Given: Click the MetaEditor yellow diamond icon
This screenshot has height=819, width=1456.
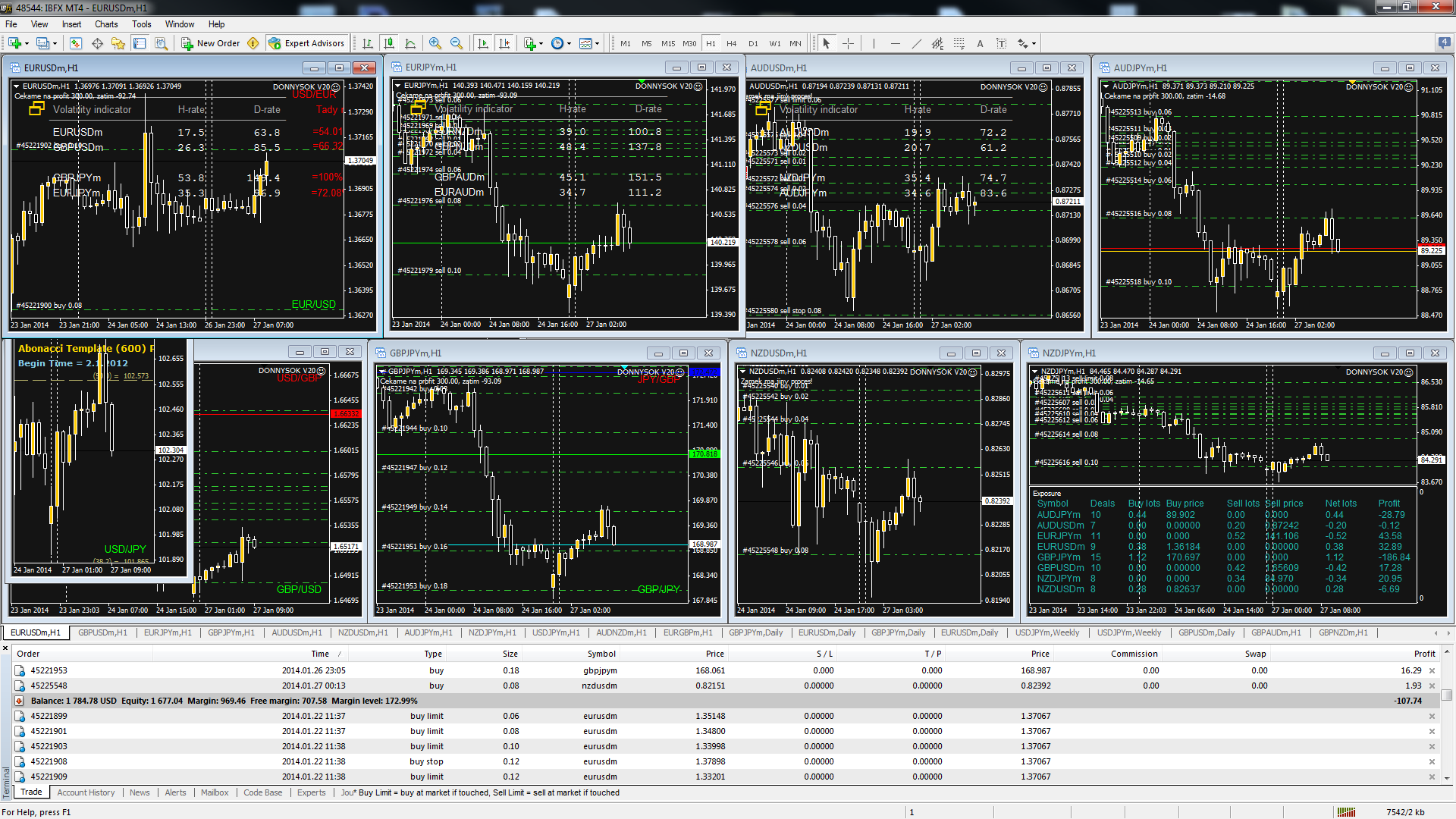Looking at the screenshot, I should (253, 43).
